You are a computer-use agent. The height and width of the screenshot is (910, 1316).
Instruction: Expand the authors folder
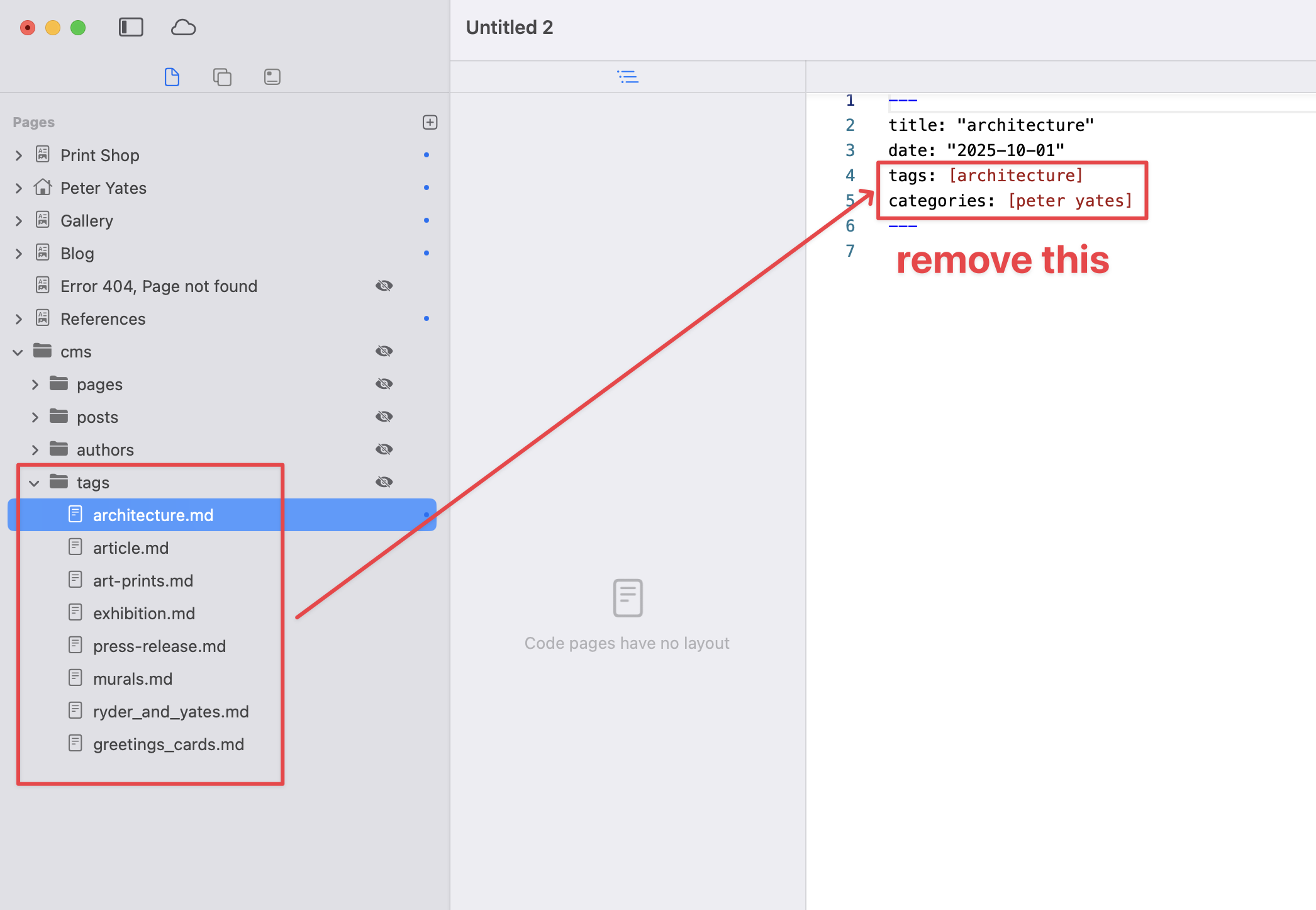35,450
